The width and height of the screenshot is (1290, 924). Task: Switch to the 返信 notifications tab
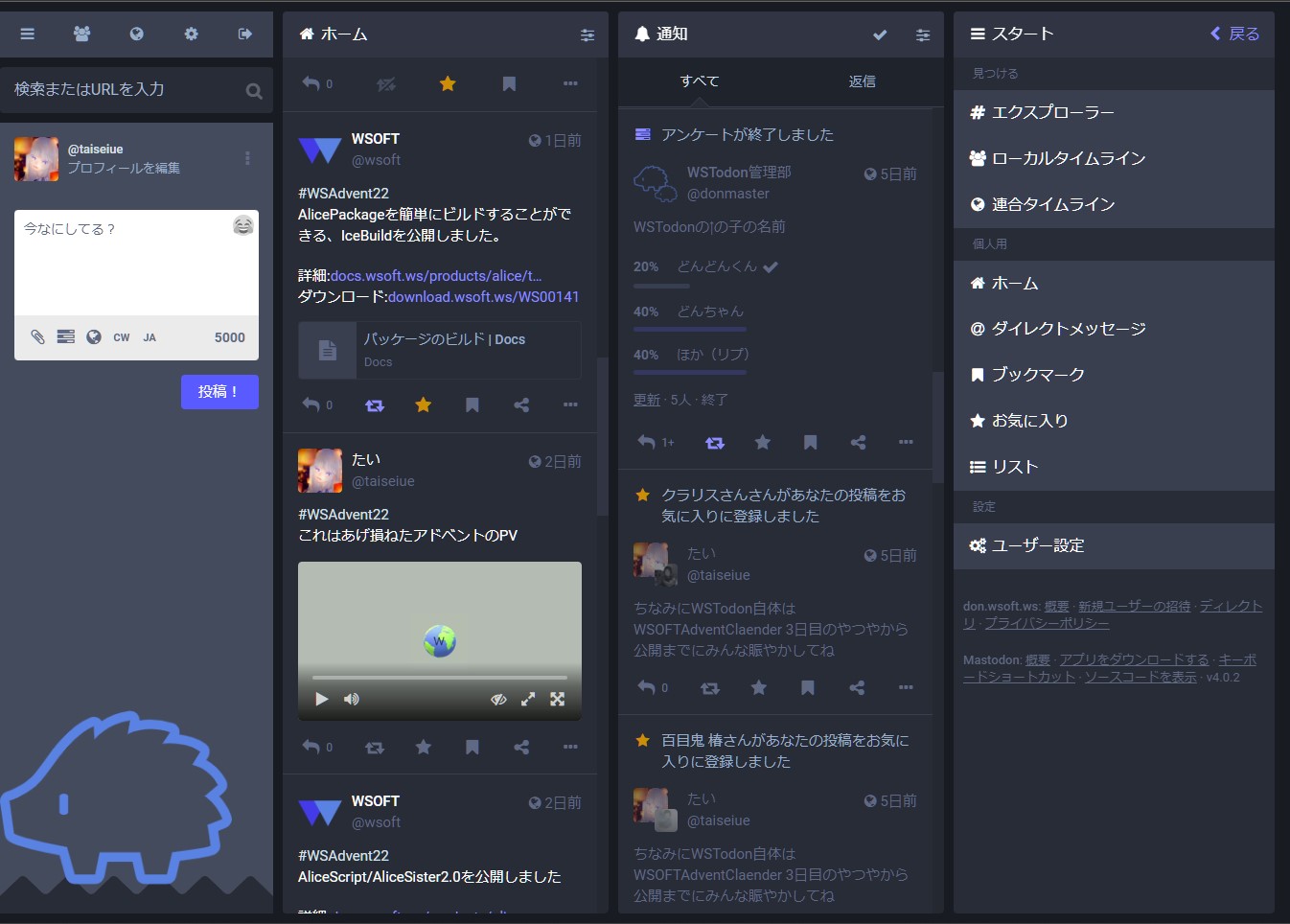click(862, 81)
